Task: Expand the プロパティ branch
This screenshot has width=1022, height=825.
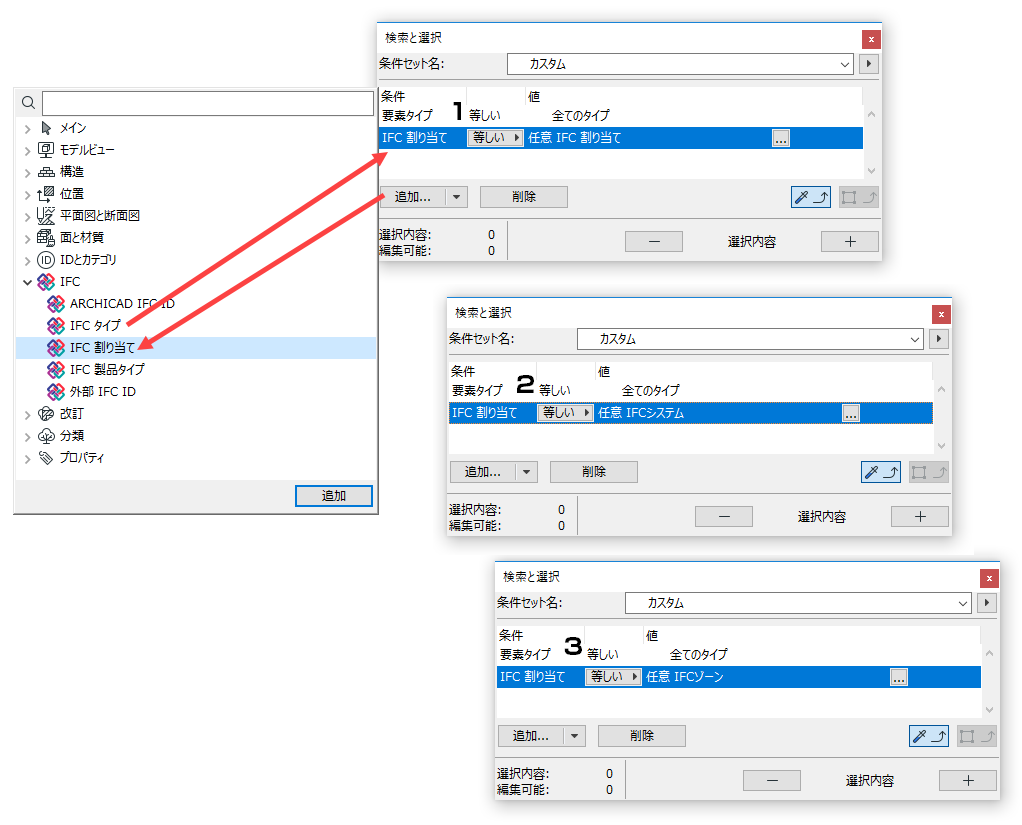Action: [26, 458]
